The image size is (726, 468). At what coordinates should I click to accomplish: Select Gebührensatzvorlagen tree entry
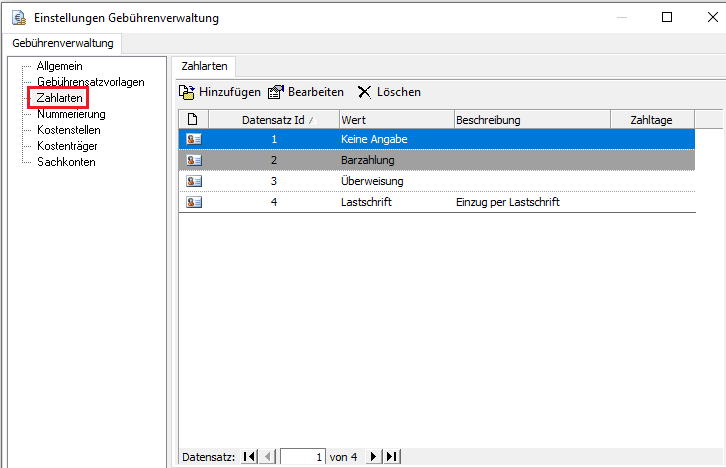click(x=90, y=82)
